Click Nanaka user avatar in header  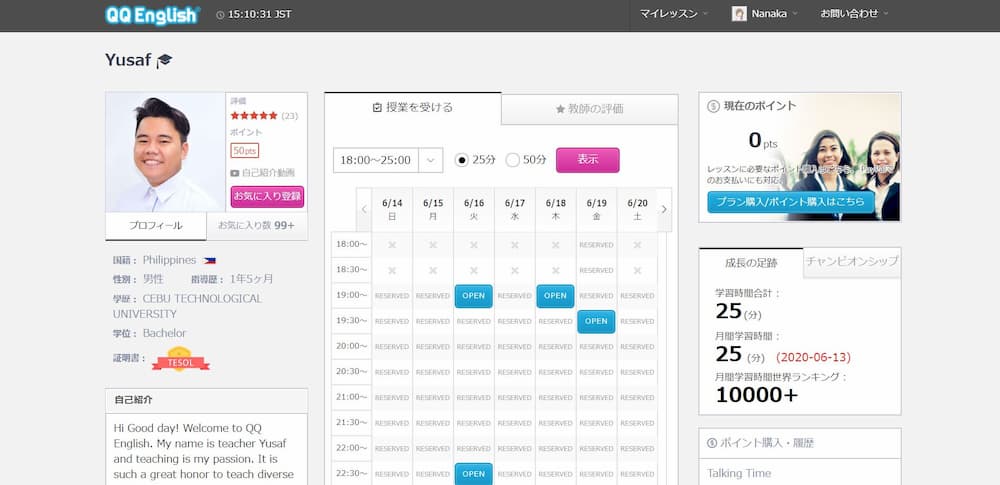coord(739,14)
